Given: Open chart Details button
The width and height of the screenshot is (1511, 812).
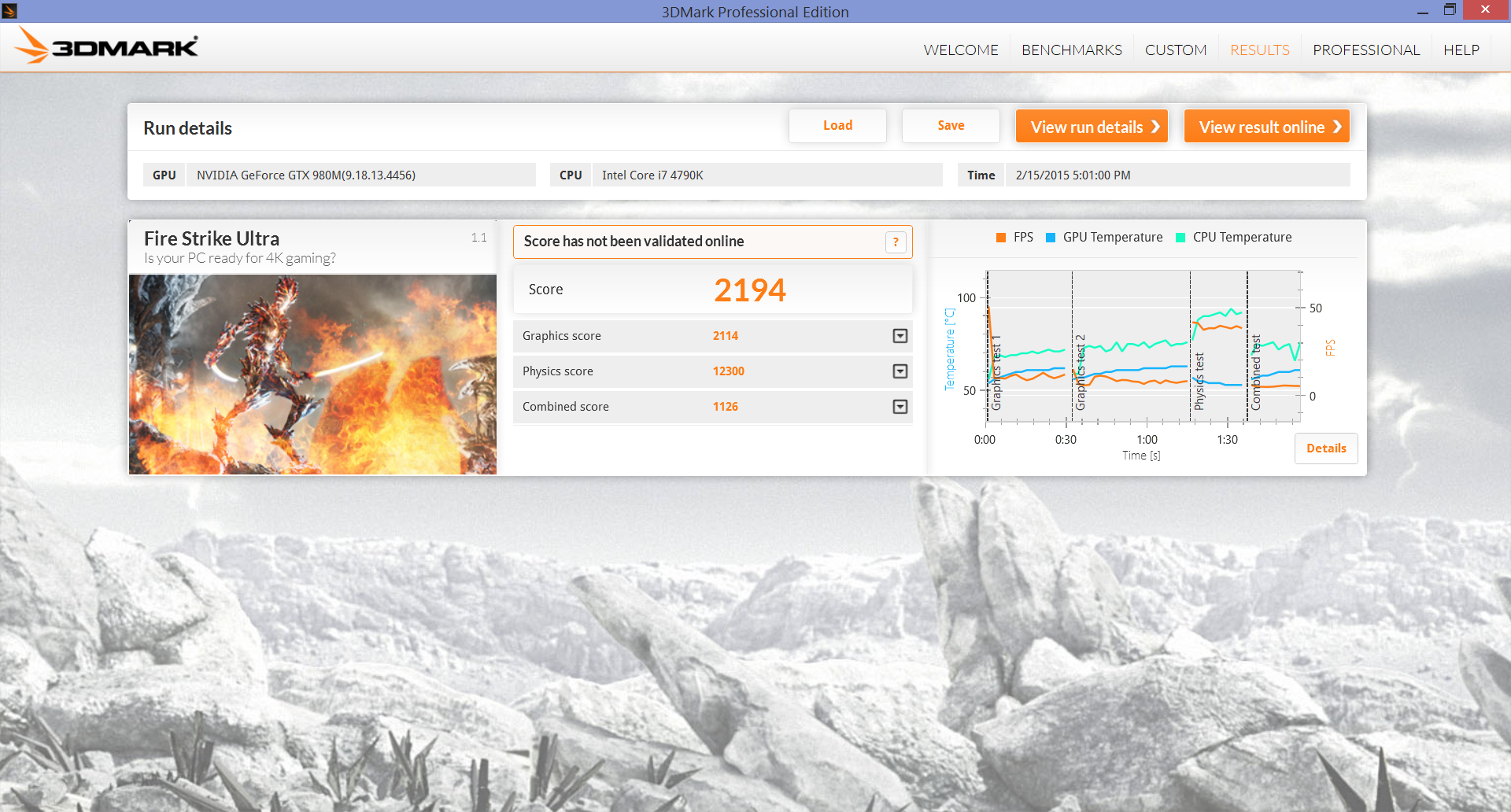Looking at the screenshot, I should click(x=1326, y=448).
